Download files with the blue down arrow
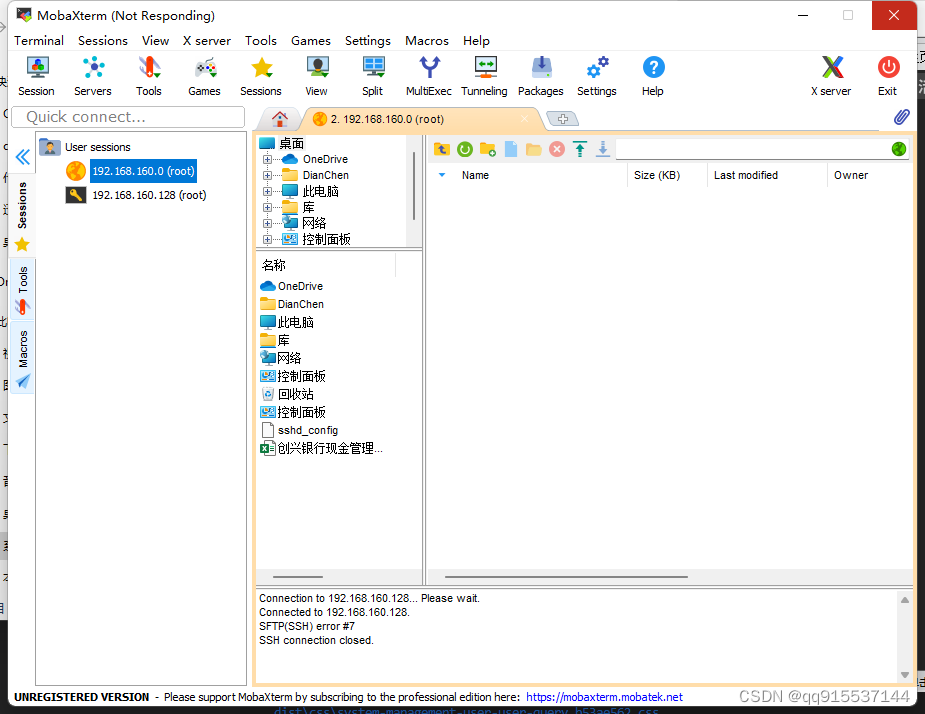The width and height of the screenshot is (925, 714). pyautogui.click(x=603, y=149)
